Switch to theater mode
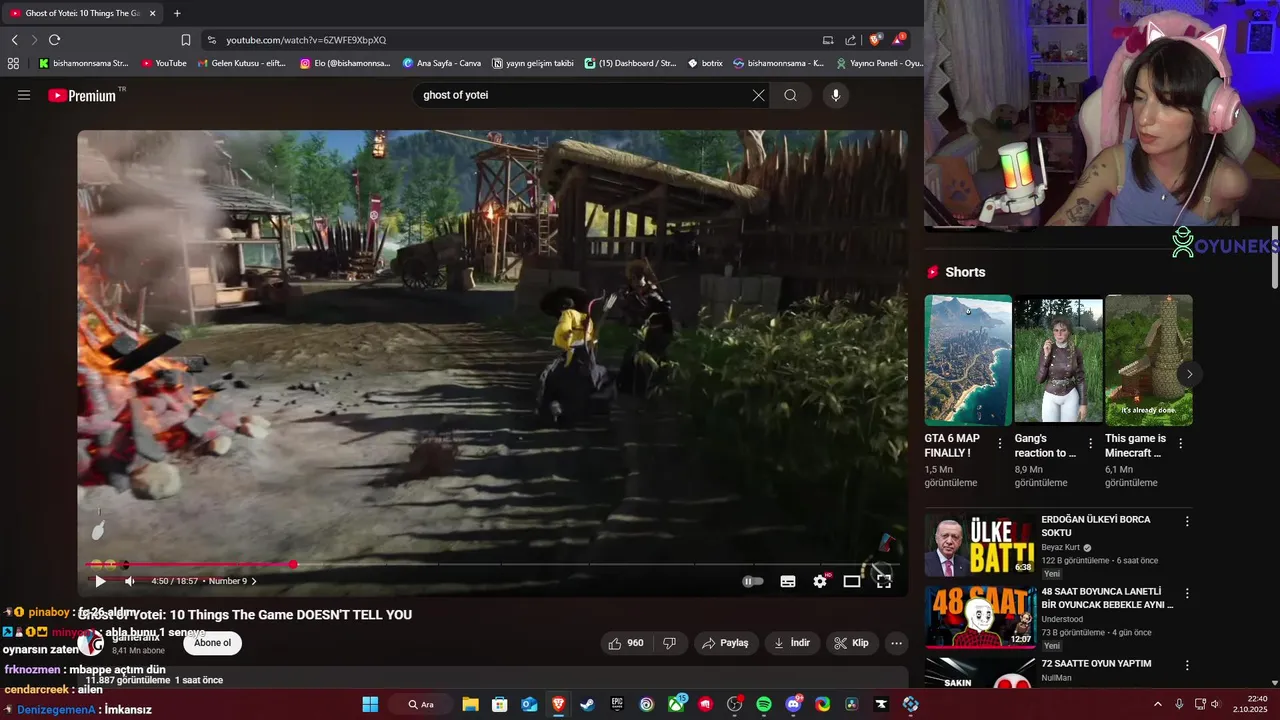 852,581
